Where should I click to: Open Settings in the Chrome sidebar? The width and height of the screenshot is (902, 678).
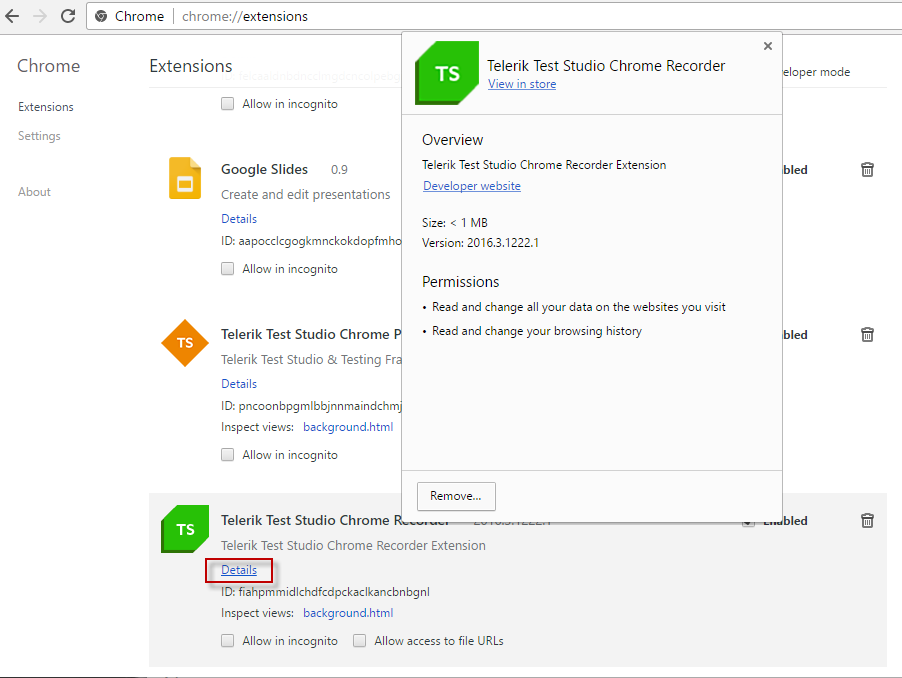(x=39, y=136)
